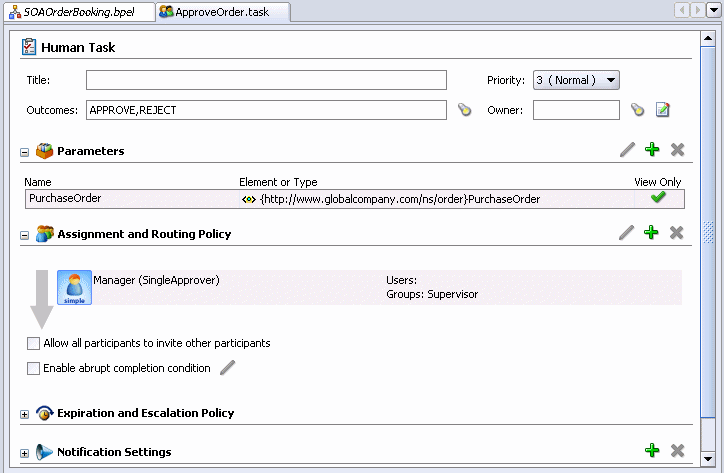
Task: Click the Expiration and Escalation clock icon
Action: click(x=44, y=413)
